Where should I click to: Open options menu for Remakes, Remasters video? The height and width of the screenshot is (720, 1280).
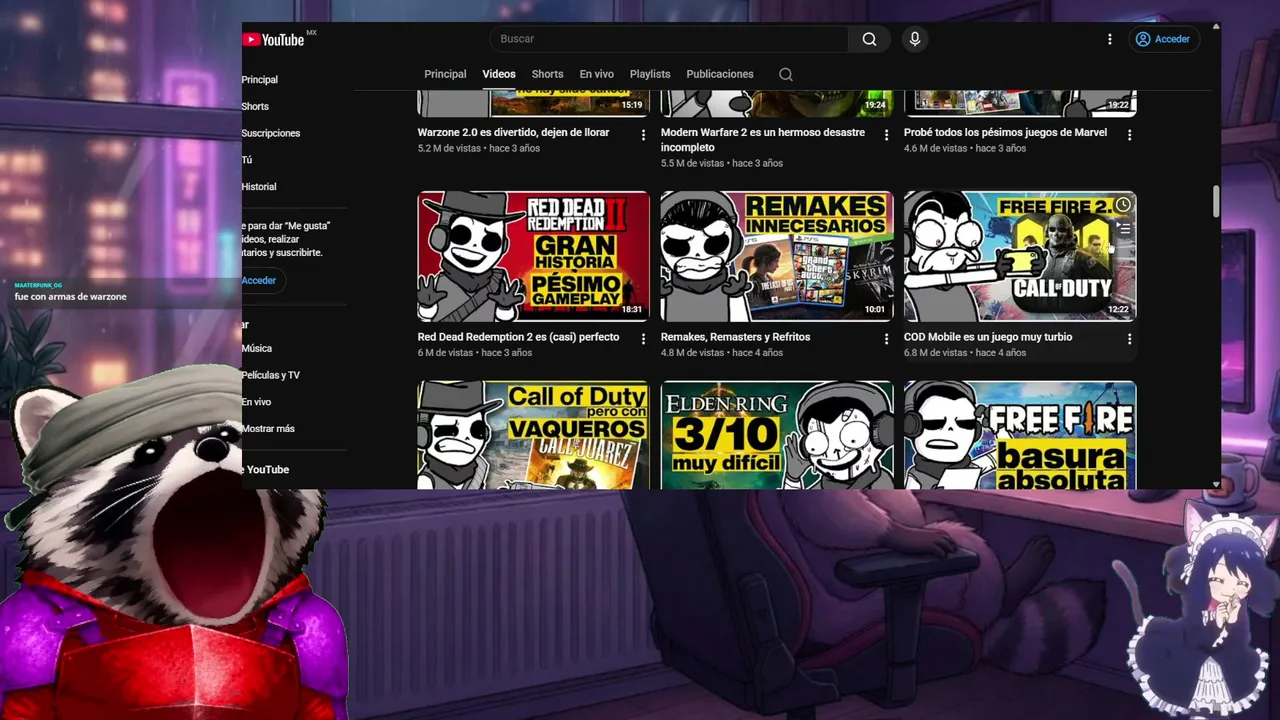(x=886, y=339)
